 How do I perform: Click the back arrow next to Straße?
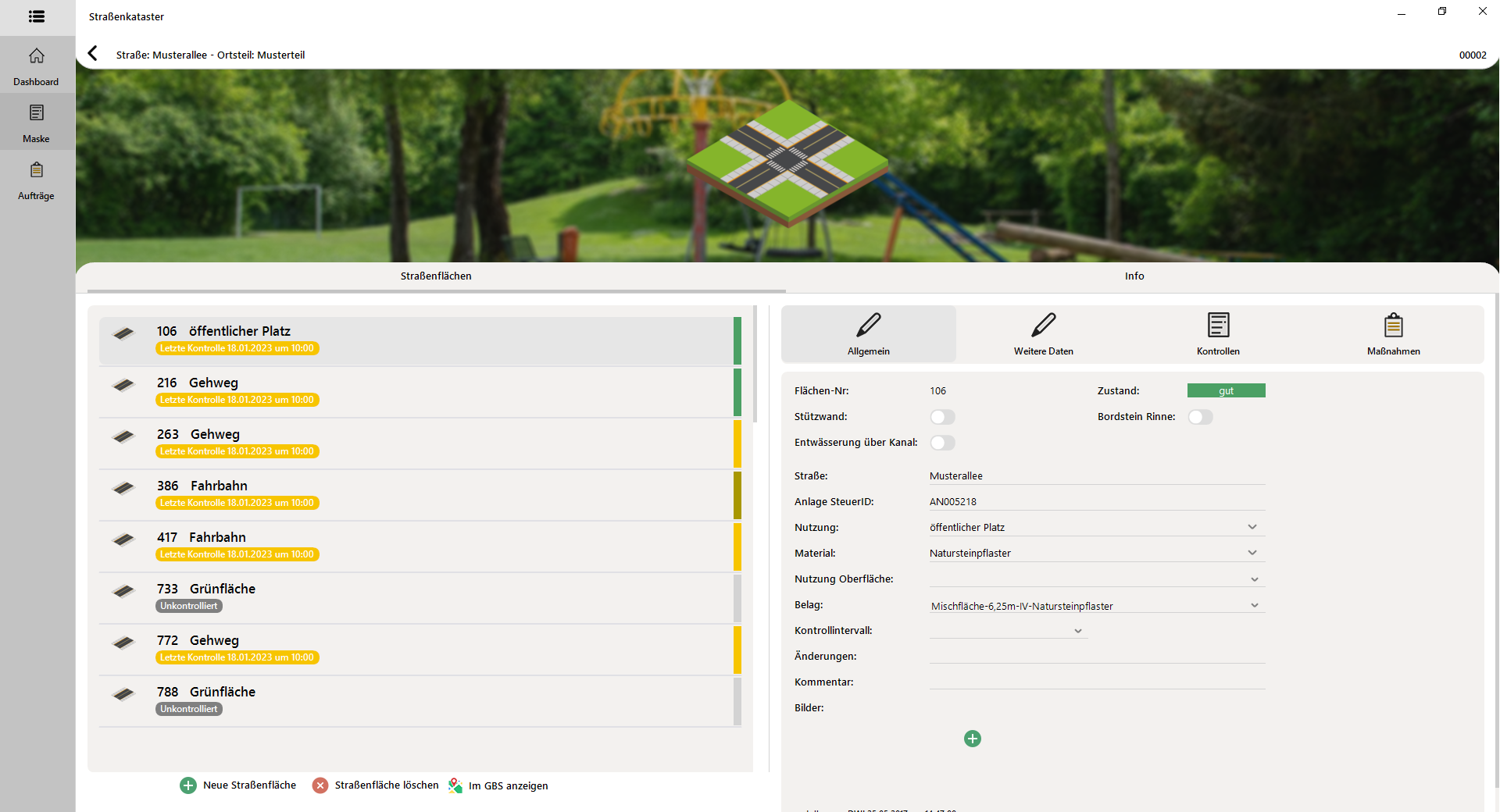click(93, 53)
